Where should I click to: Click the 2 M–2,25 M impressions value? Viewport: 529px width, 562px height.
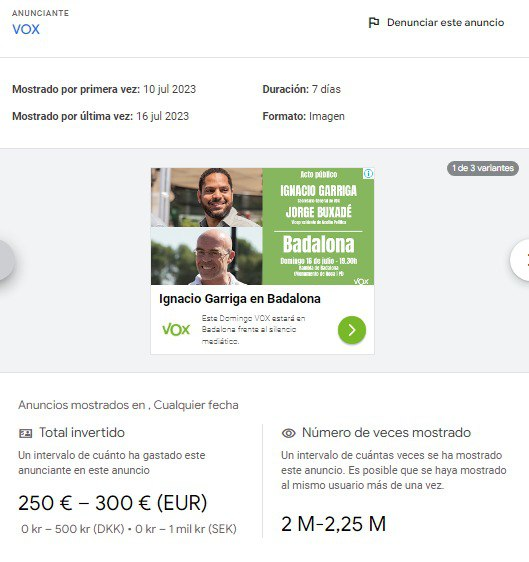(334, 524)
